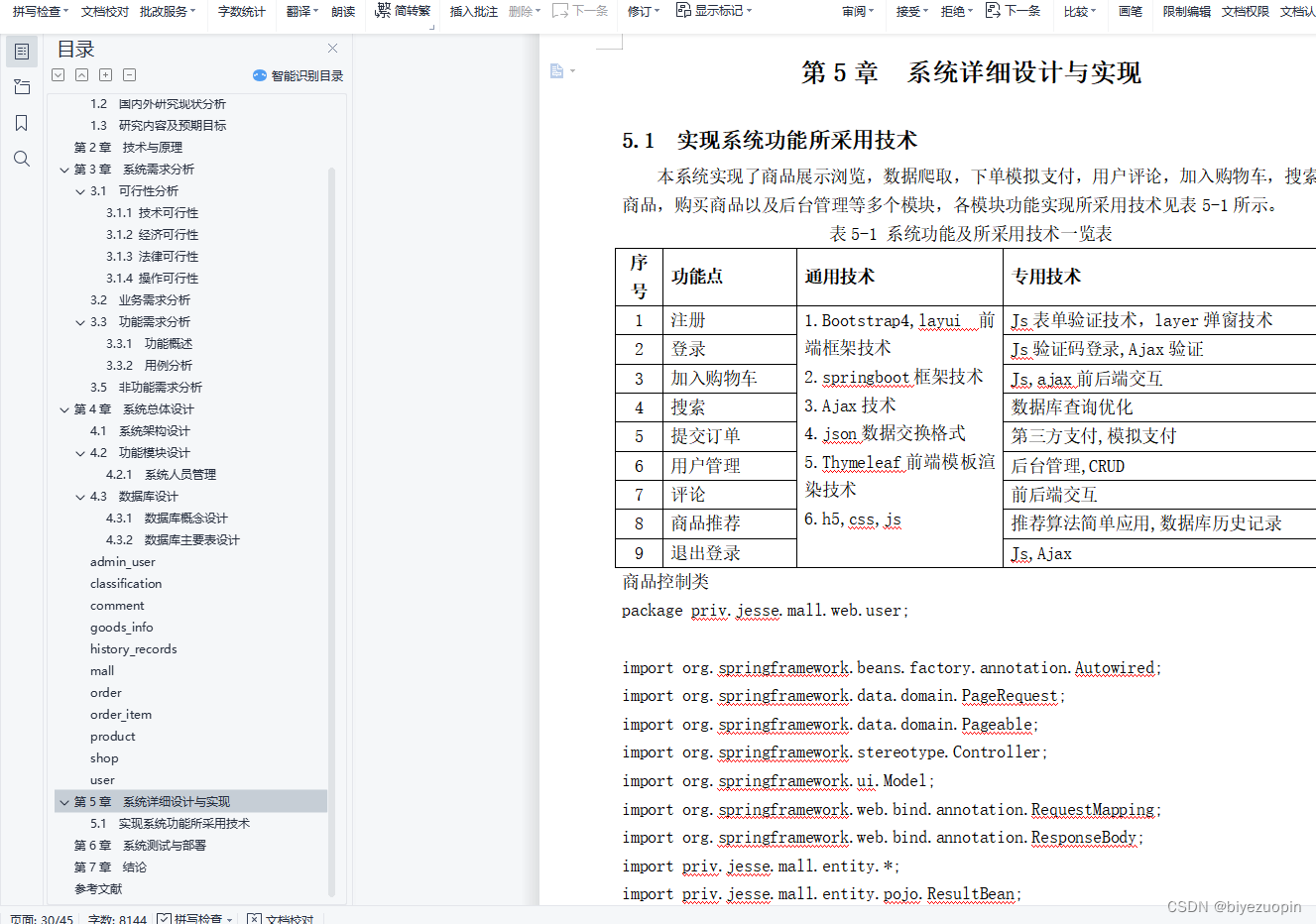Go to 4.1 系统架构设计
1316x924 pixels.
[x=140, y=431]
